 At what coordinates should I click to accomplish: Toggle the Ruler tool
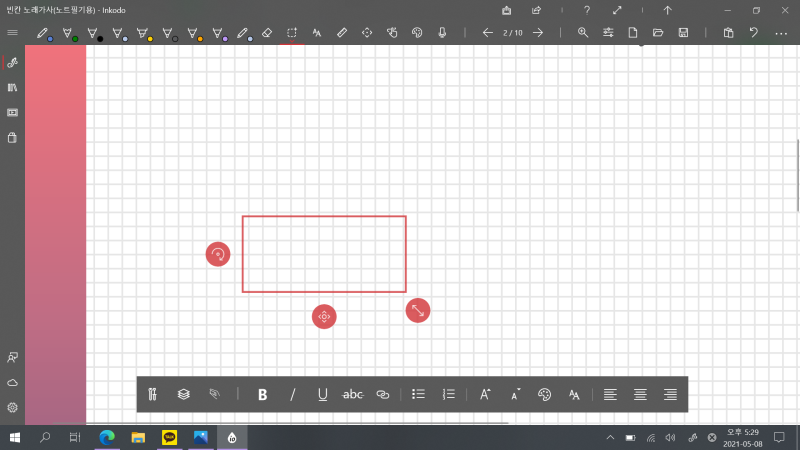click(x=342, y=33)
